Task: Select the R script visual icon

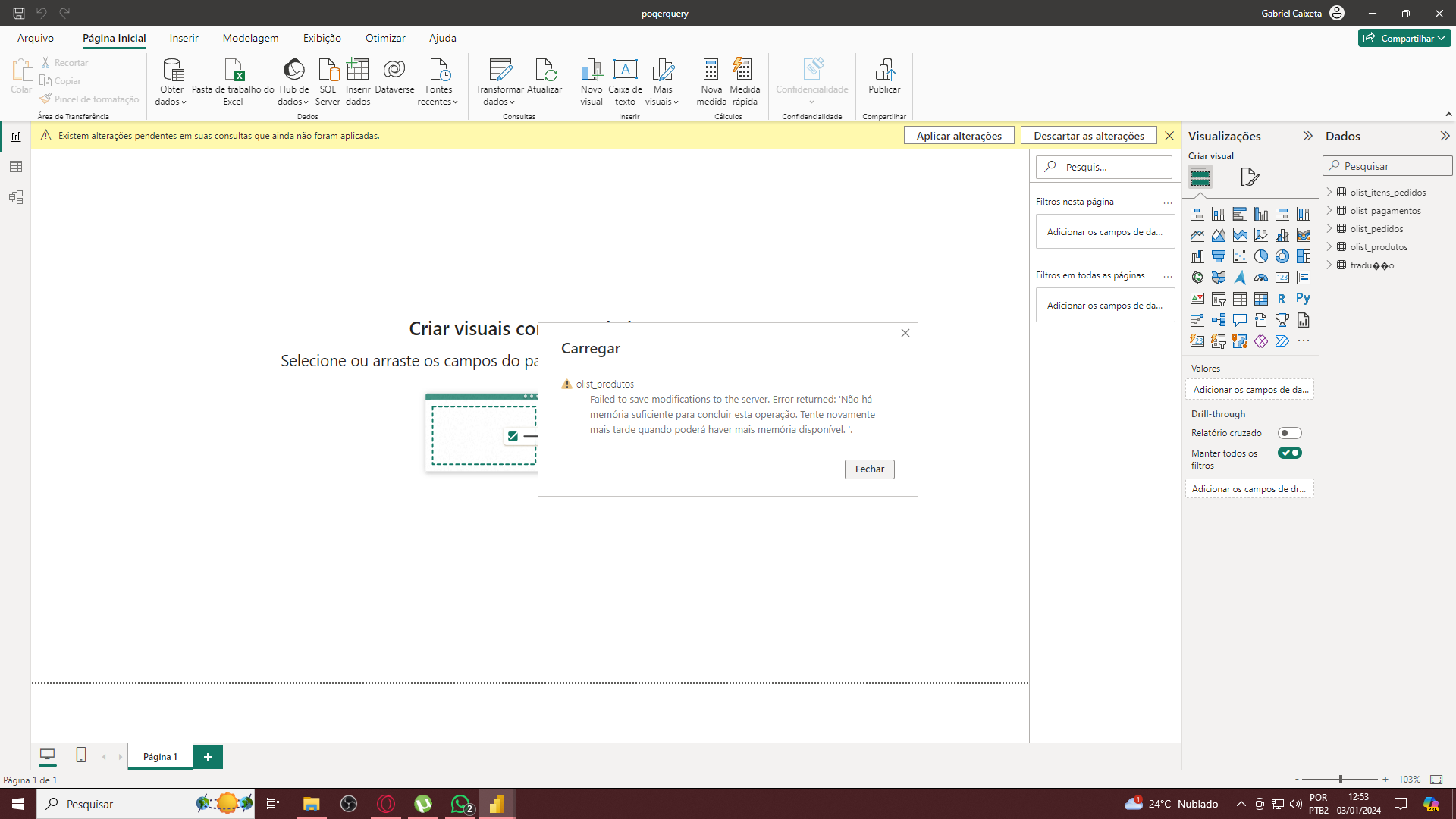Action: (x=1282, y=299)
